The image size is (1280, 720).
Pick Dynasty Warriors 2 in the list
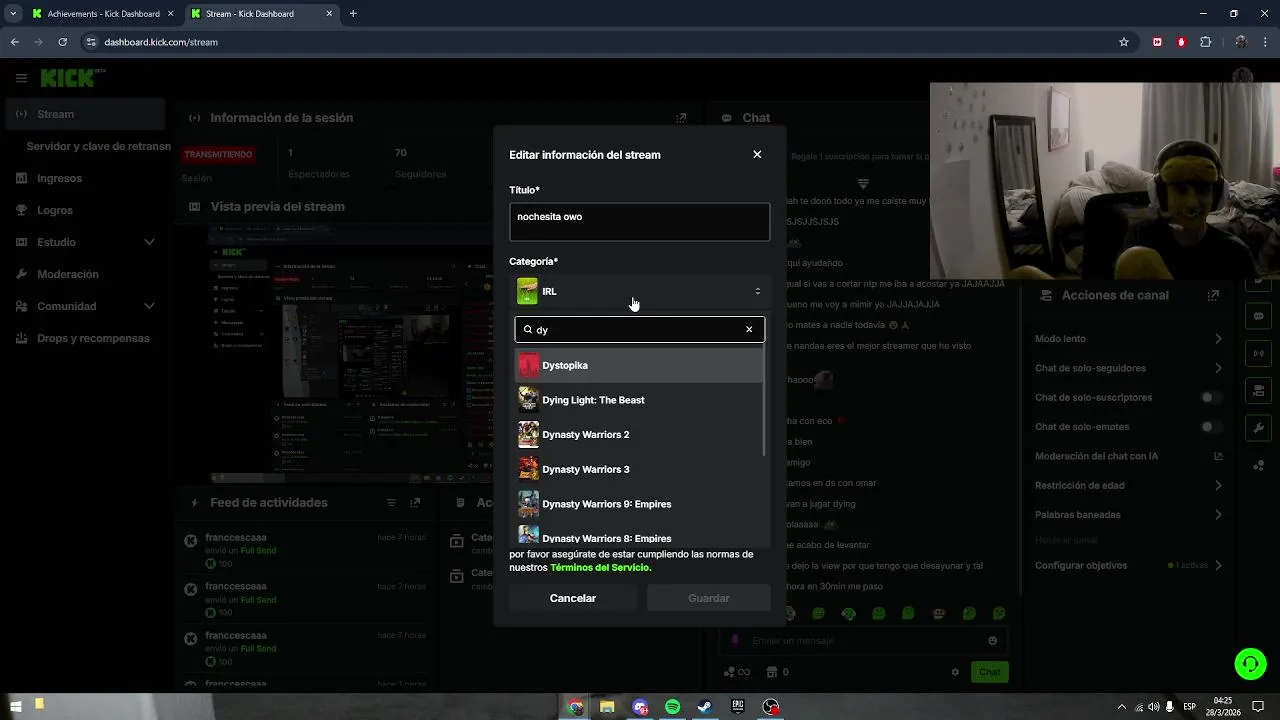[x=639, y=435]
